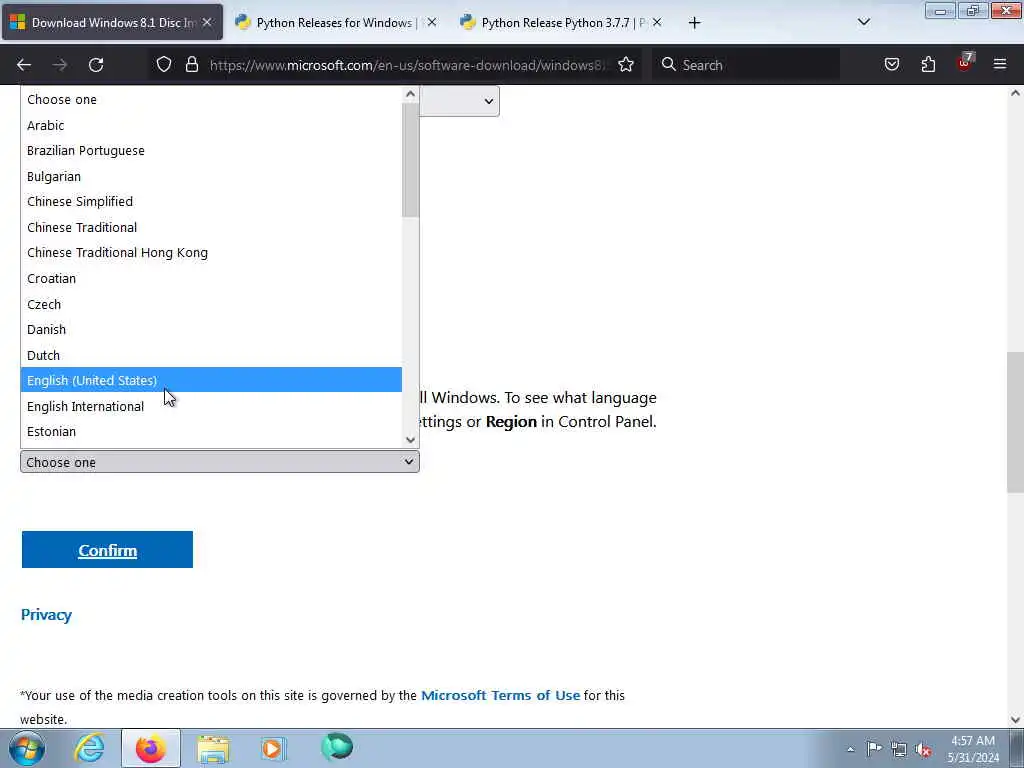Close the Download Windows 8.1 tab
Image resolution: width=1024 pixels, height=768 pixels.
(x=207, y=22)
